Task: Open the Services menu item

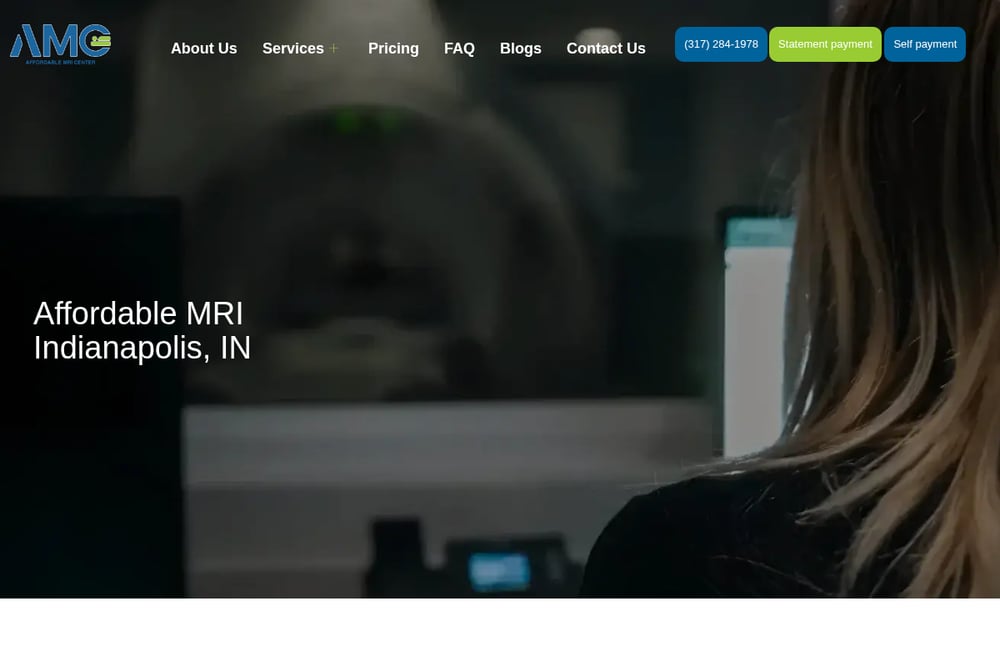Action: tap(293, 48)
